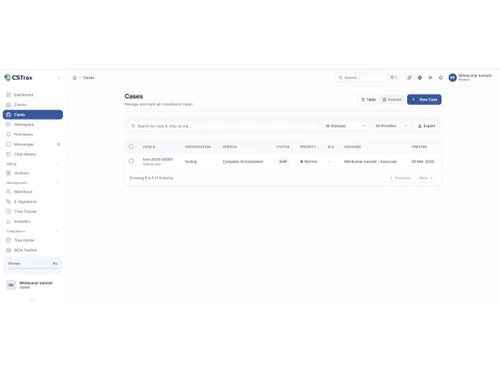Open the Workspace menu item
The image size is (500, 375).
pos(33,124)
